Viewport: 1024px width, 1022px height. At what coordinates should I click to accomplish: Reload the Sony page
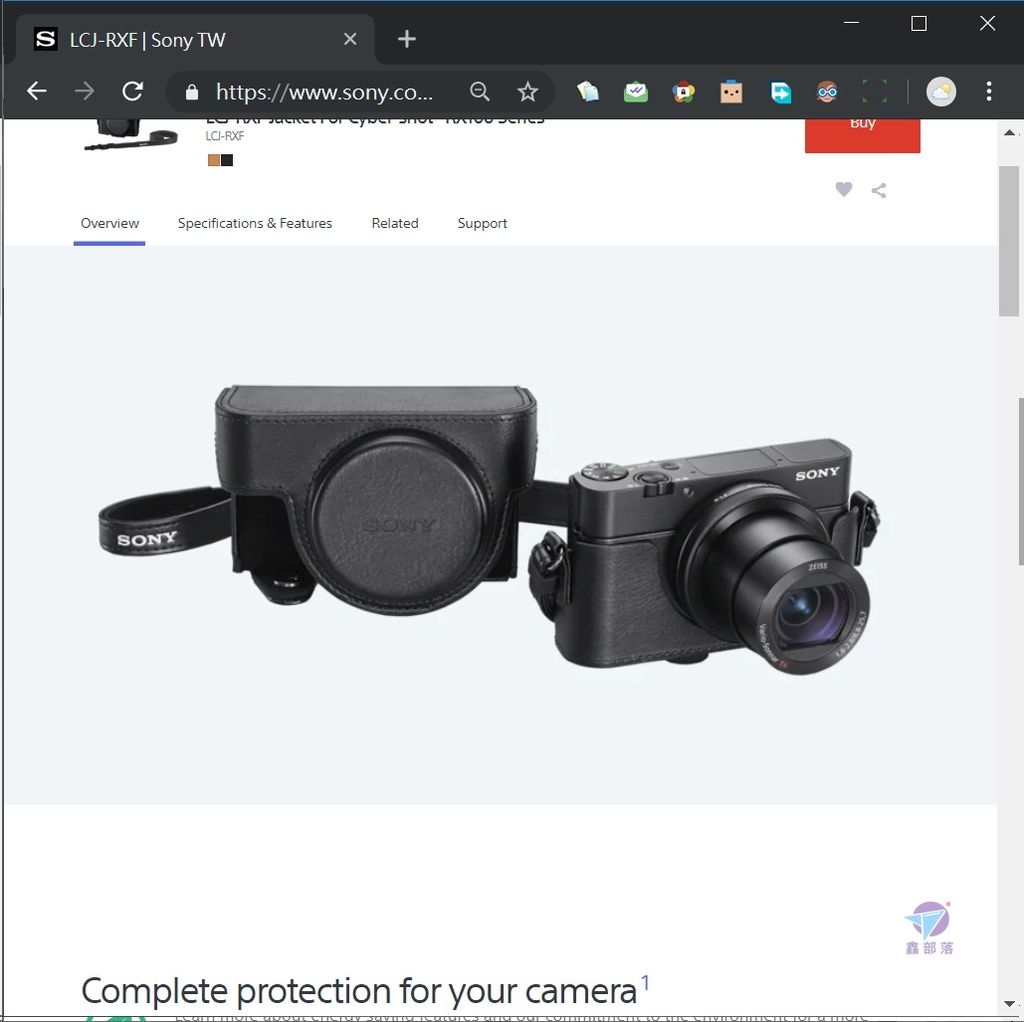(133, 91)
